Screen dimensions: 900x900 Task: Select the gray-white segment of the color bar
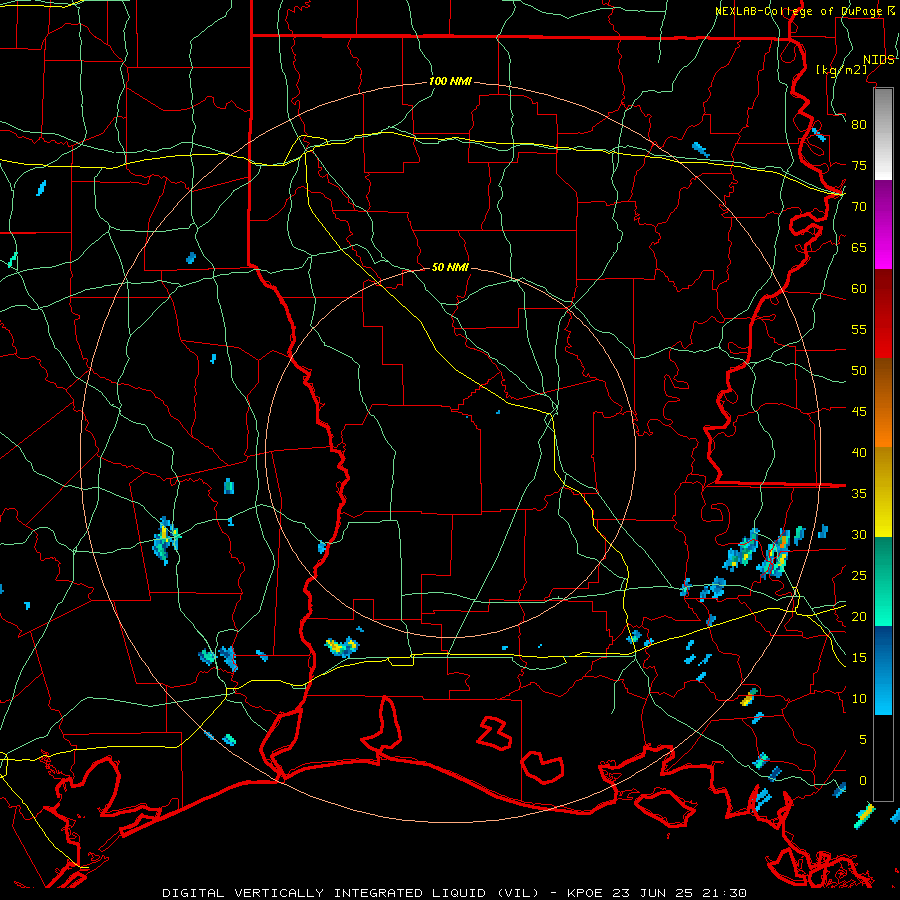[883, 134]
